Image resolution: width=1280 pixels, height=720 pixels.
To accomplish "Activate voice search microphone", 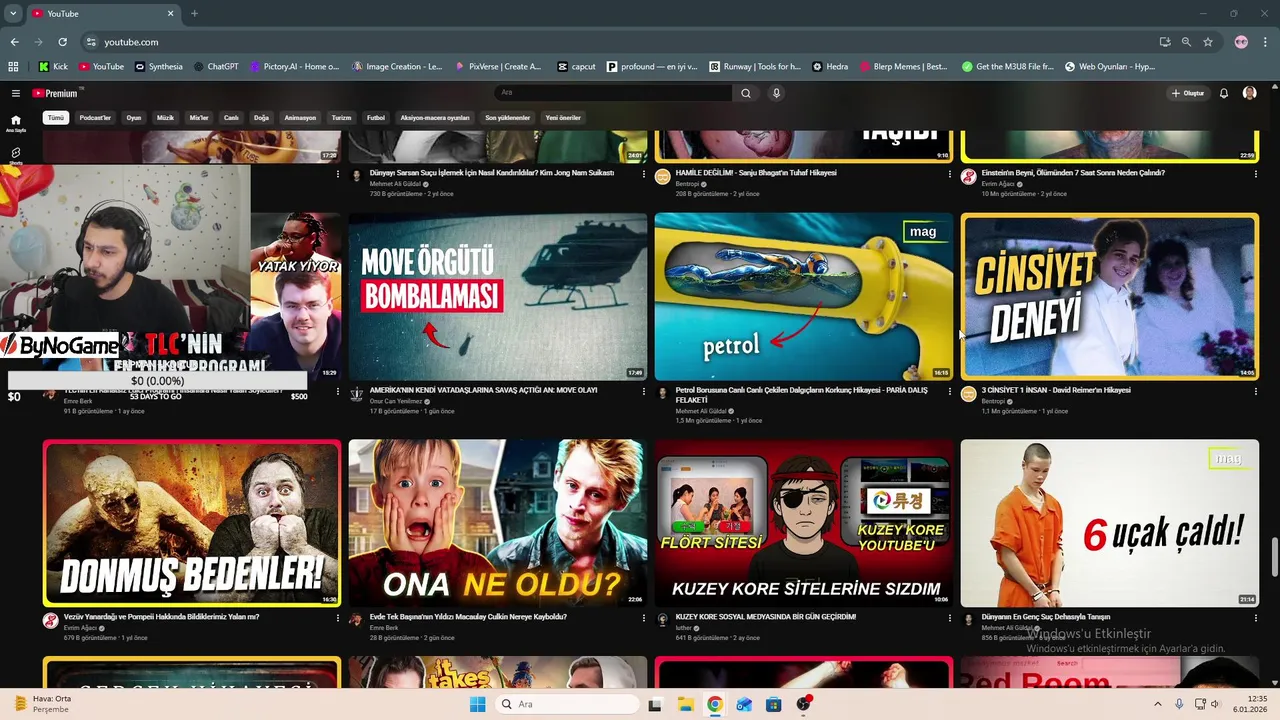I will tap(776, 93).
